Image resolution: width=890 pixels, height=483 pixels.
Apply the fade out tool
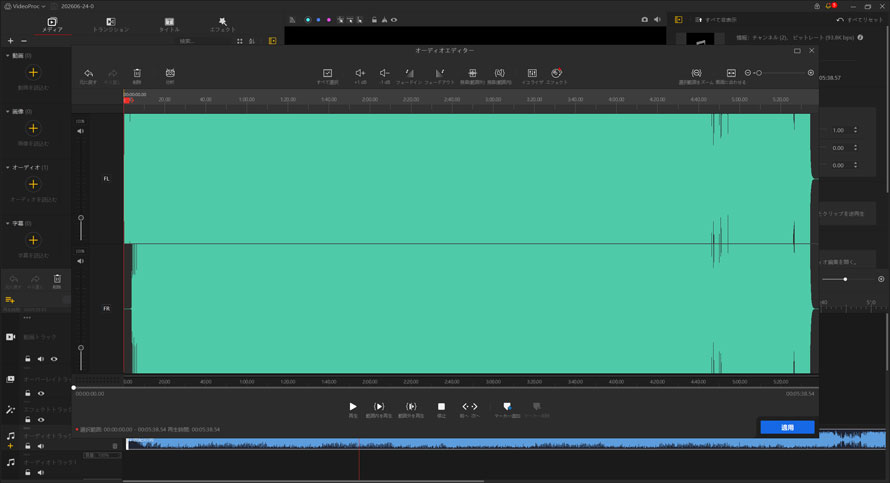coord(439,73)
